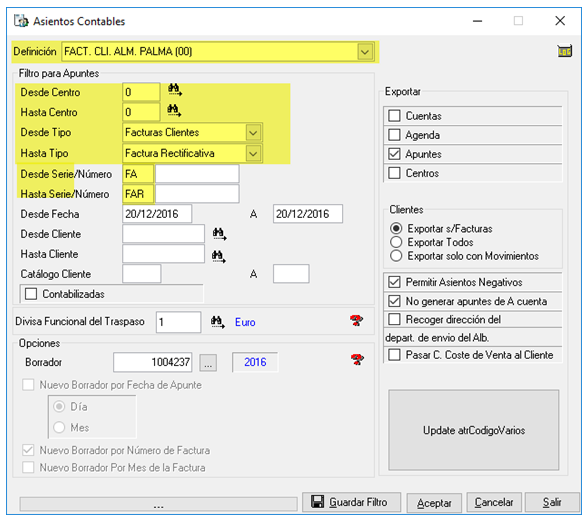This screenshot has width=588, height=519.
Task: Tick the Contabilizadas checkbox
Action: pyautogui.click(x=31, y=294)
